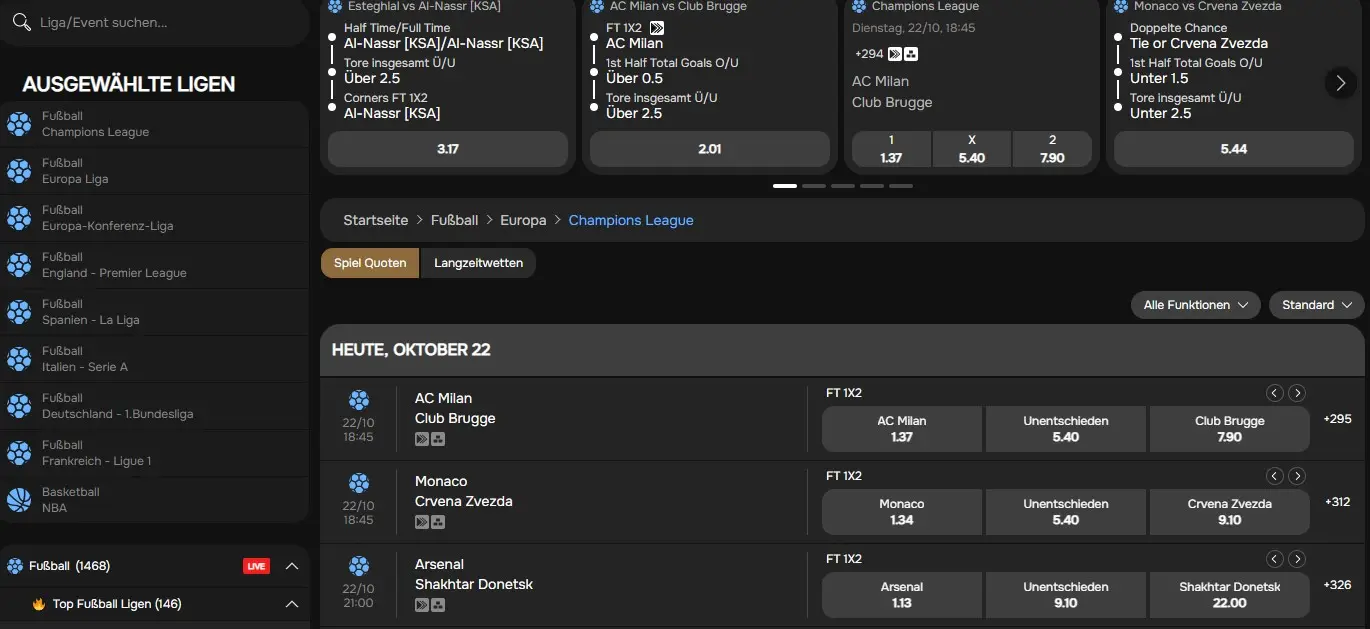Viewport: 1370px width, 629px height.
Task: Bet on Unentschieden 9.10 for Arsenal match
Action: click(x=1066, y=595)
